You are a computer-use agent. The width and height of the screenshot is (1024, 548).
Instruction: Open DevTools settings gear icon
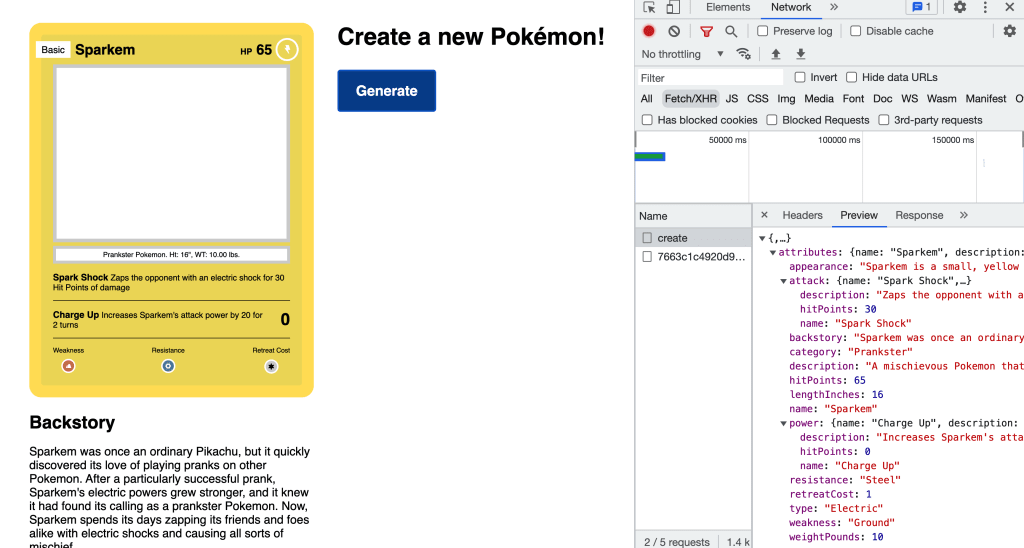point(959,7)
